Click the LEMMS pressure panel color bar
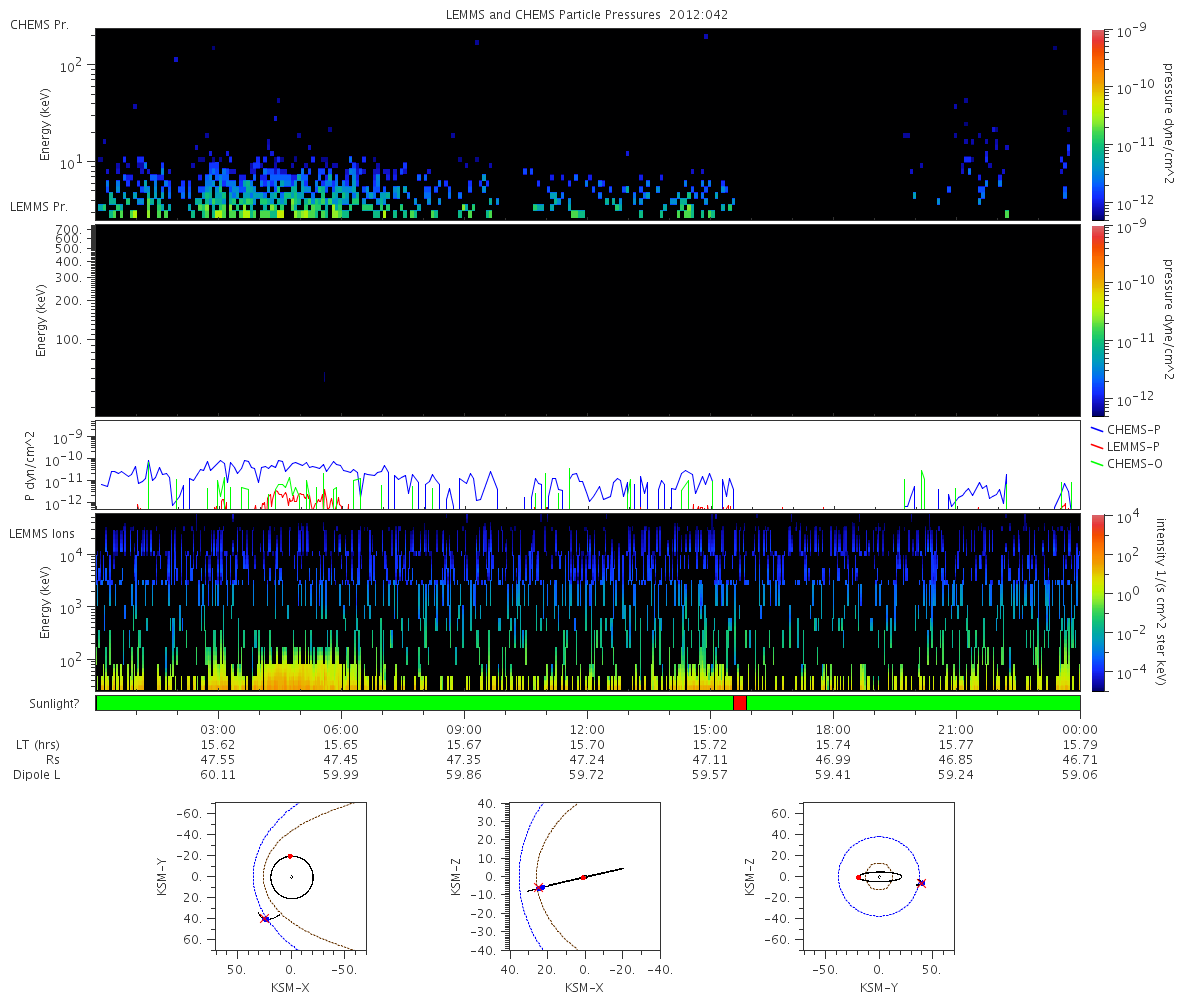1200x1000 pixels. [1097, 319]
